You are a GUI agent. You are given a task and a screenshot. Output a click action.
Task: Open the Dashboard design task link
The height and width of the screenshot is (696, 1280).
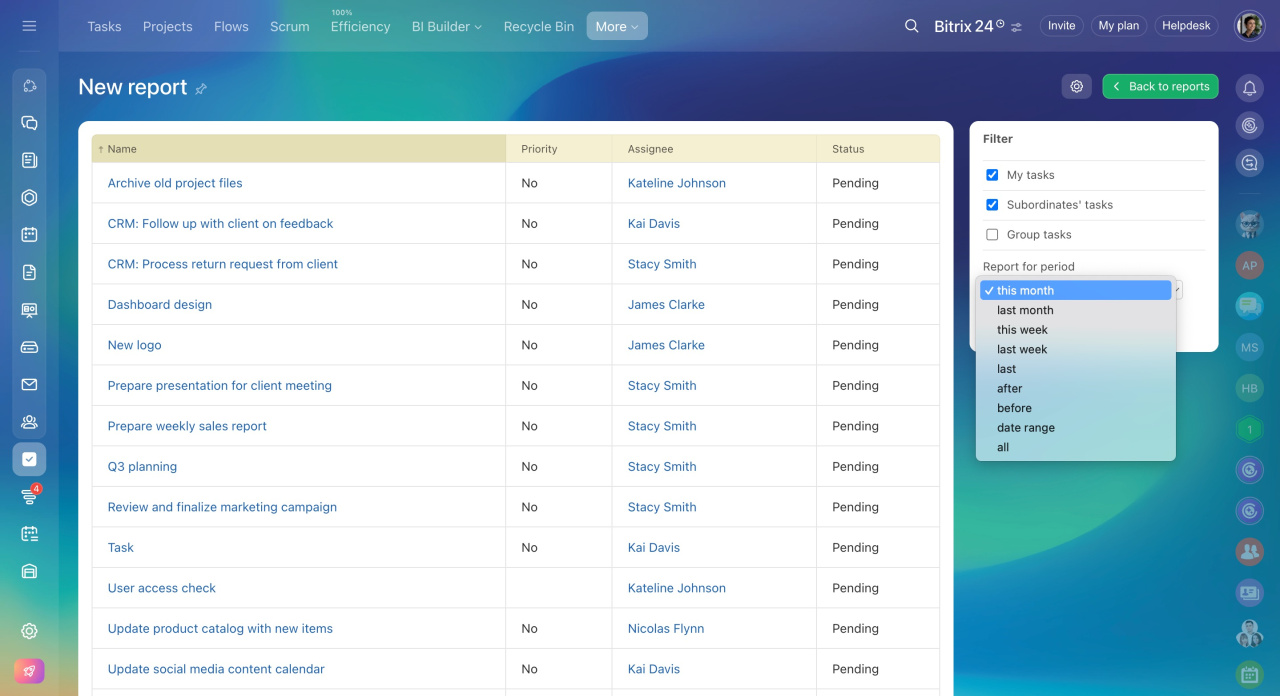tap(160, 305)
